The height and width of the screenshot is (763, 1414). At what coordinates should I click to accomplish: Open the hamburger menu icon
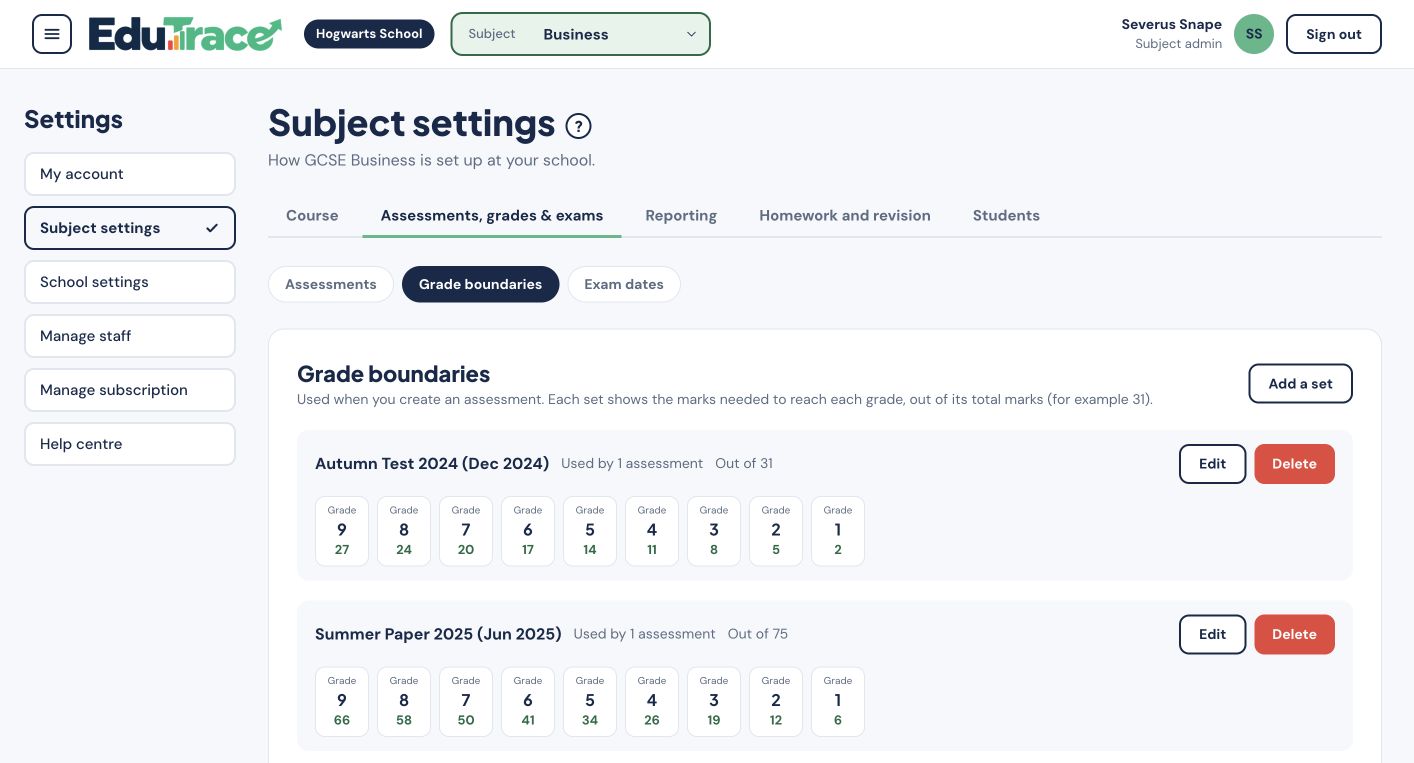click(x=52, y=34)
